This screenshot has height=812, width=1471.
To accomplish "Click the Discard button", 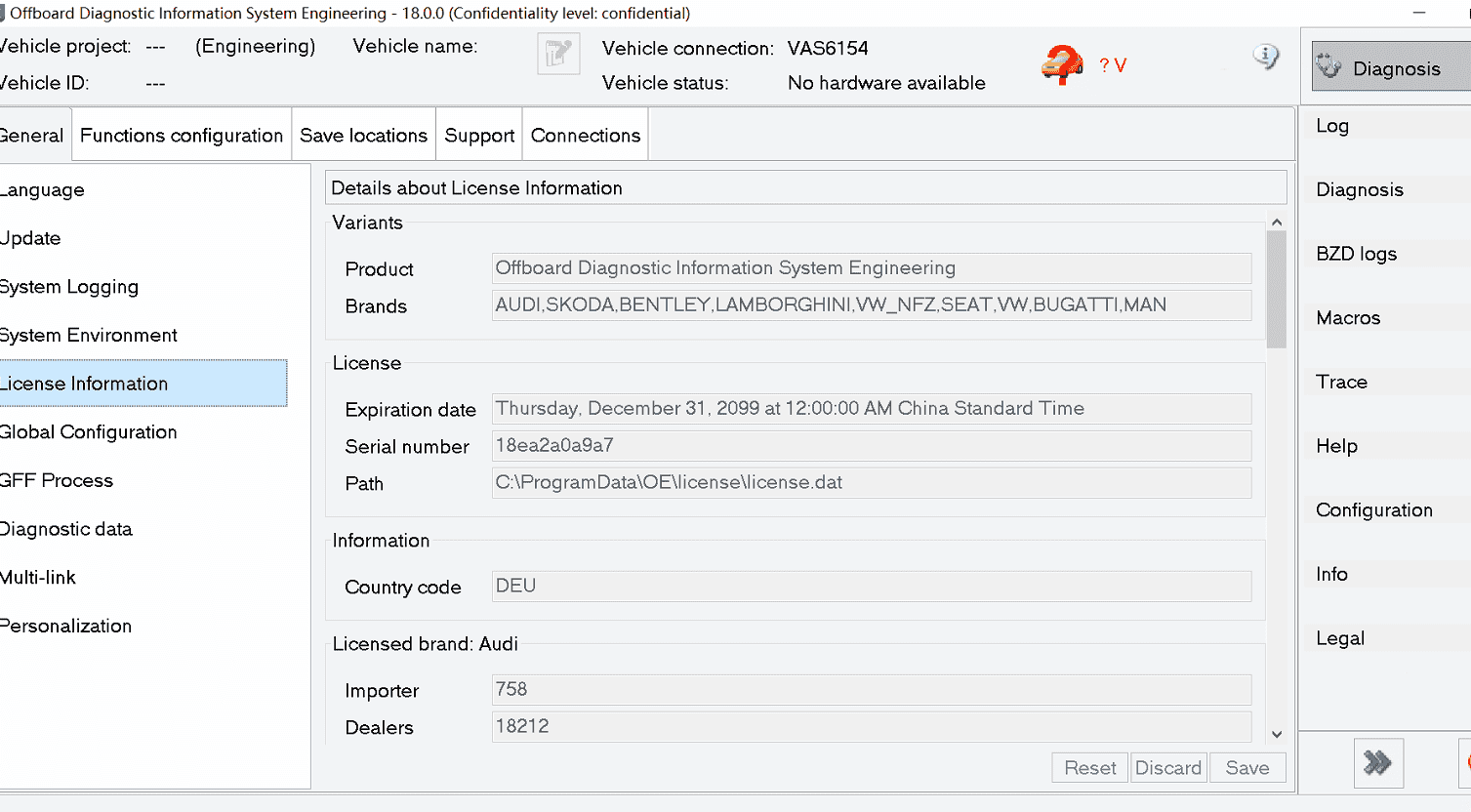I will [x=1168, y=767].
